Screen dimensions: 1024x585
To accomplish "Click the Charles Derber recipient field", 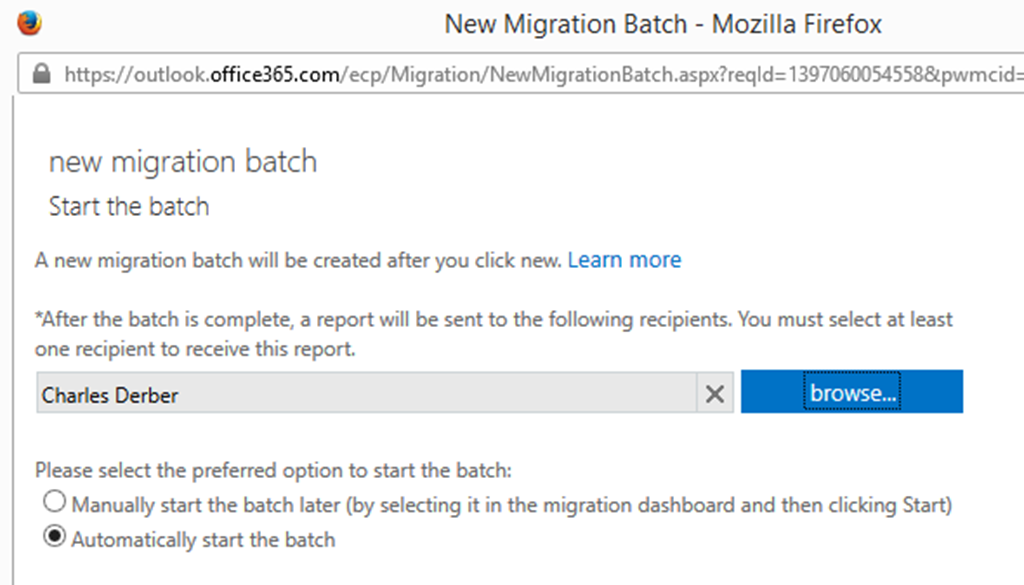I will tap(367, 393).
